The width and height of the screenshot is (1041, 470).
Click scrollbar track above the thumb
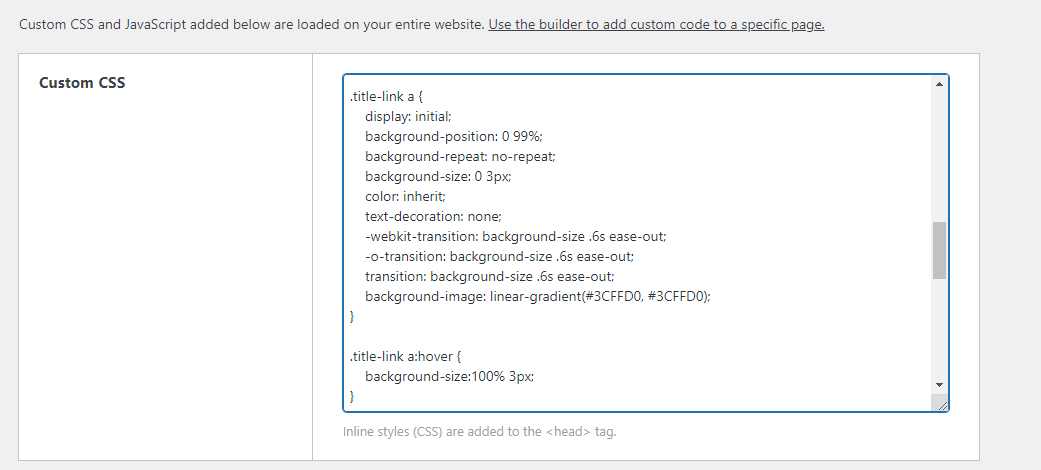(x=939, y=156)
